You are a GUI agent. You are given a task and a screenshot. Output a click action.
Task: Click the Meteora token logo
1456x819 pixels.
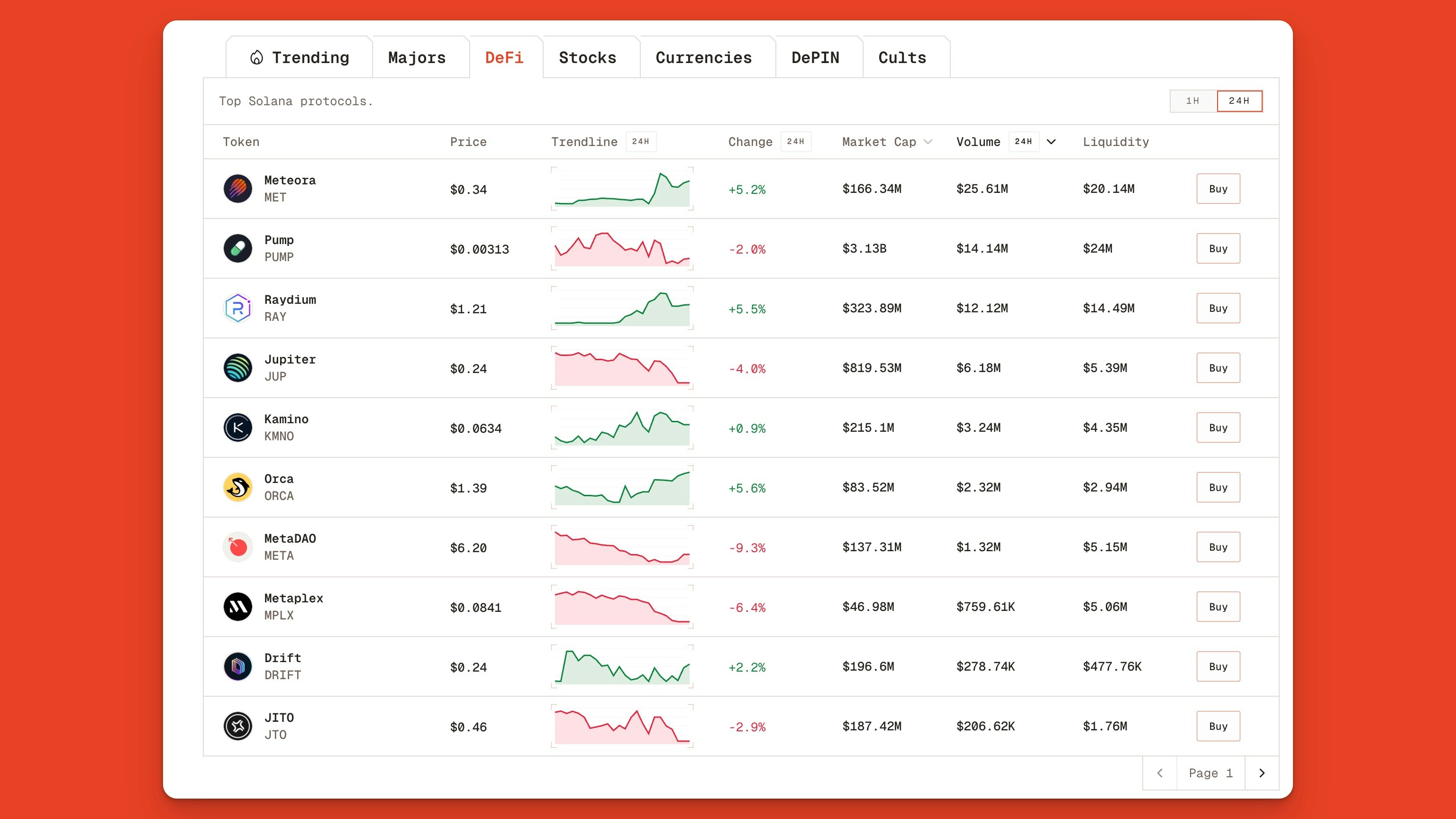click(237, 189)
